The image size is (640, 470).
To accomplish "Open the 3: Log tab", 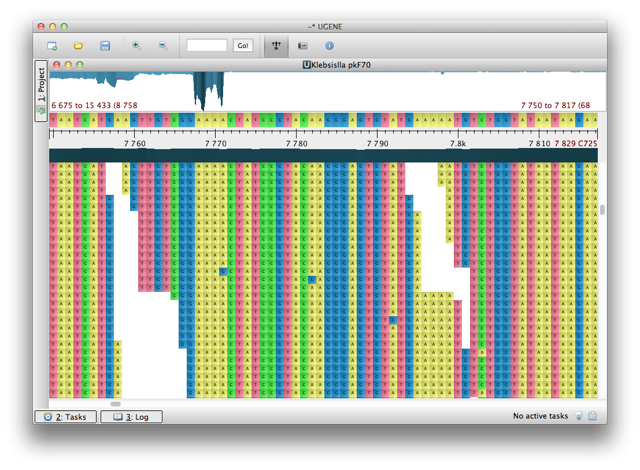I will (x=131, y=417).
